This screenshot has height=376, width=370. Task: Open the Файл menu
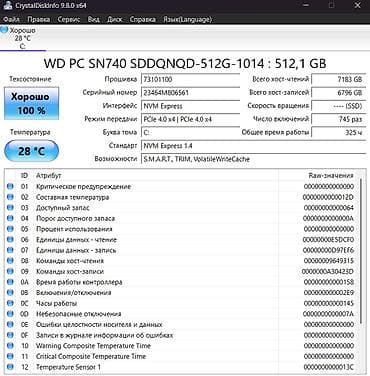(11, 19)
